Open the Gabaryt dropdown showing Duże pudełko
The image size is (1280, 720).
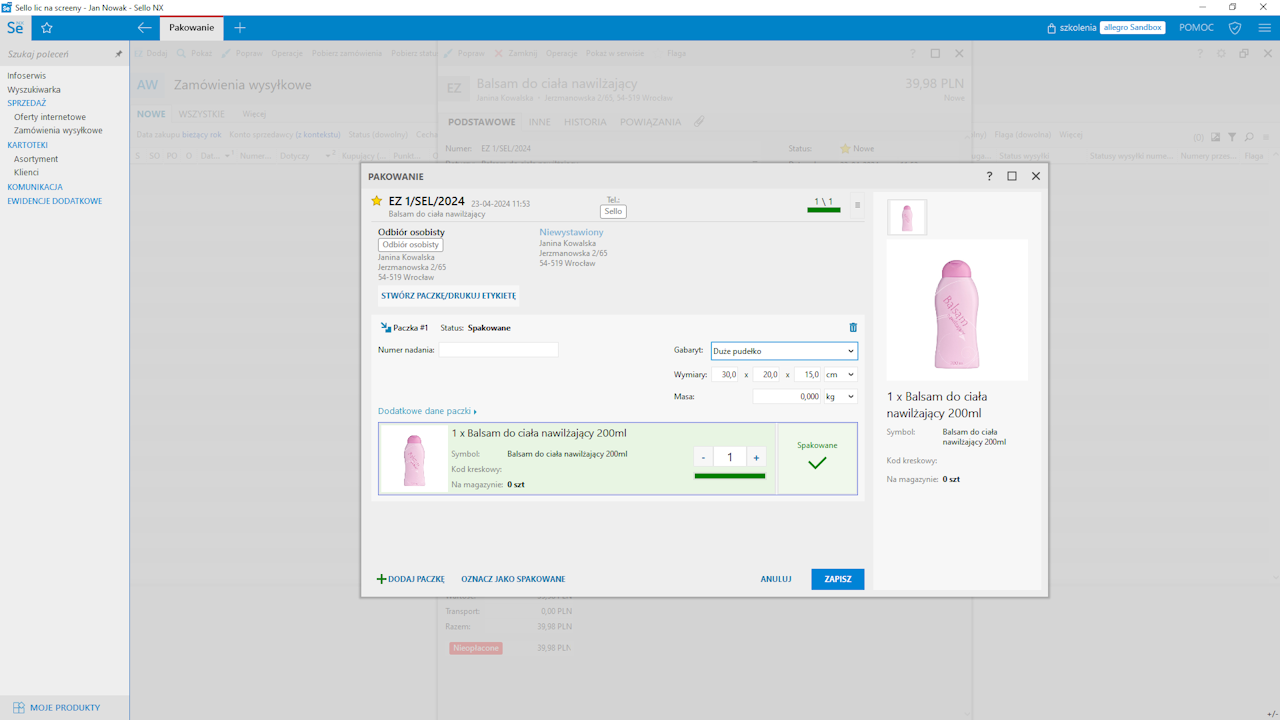click(x=783, y=351)
